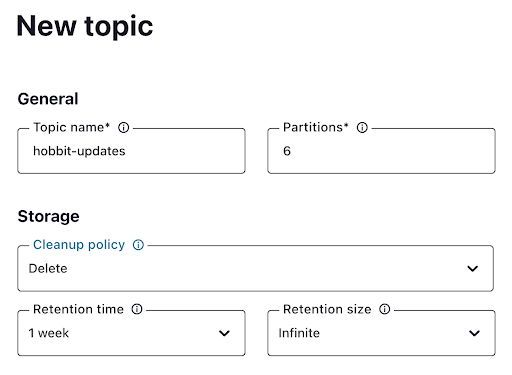
Task: Open the Cleanup policy dropdown showing Delete
Action: coord(256,269)
